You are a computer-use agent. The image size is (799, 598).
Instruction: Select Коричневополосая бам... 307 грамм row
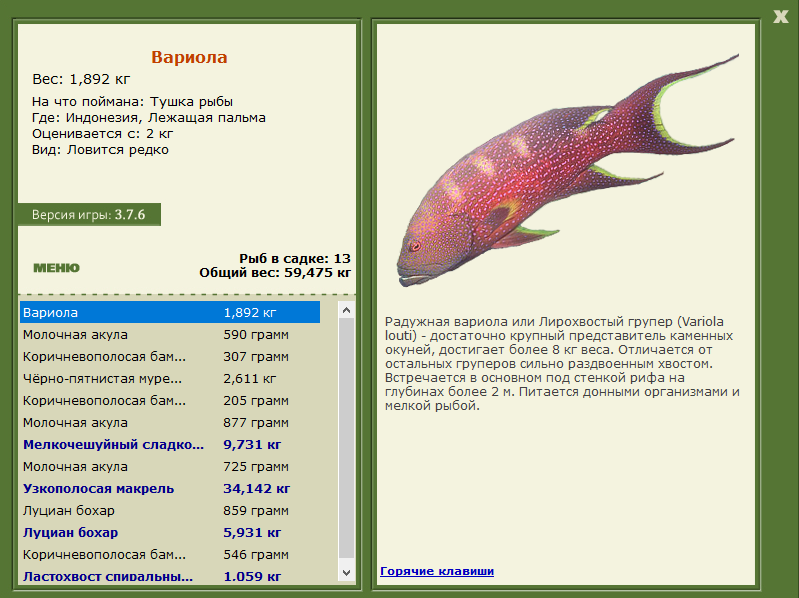[x=170, y=357]
